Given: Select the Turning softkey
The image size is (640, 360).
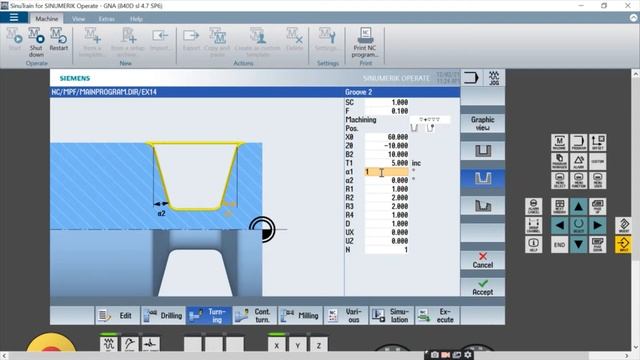Looking at the screenshot, I should click(x=209, y=316).
